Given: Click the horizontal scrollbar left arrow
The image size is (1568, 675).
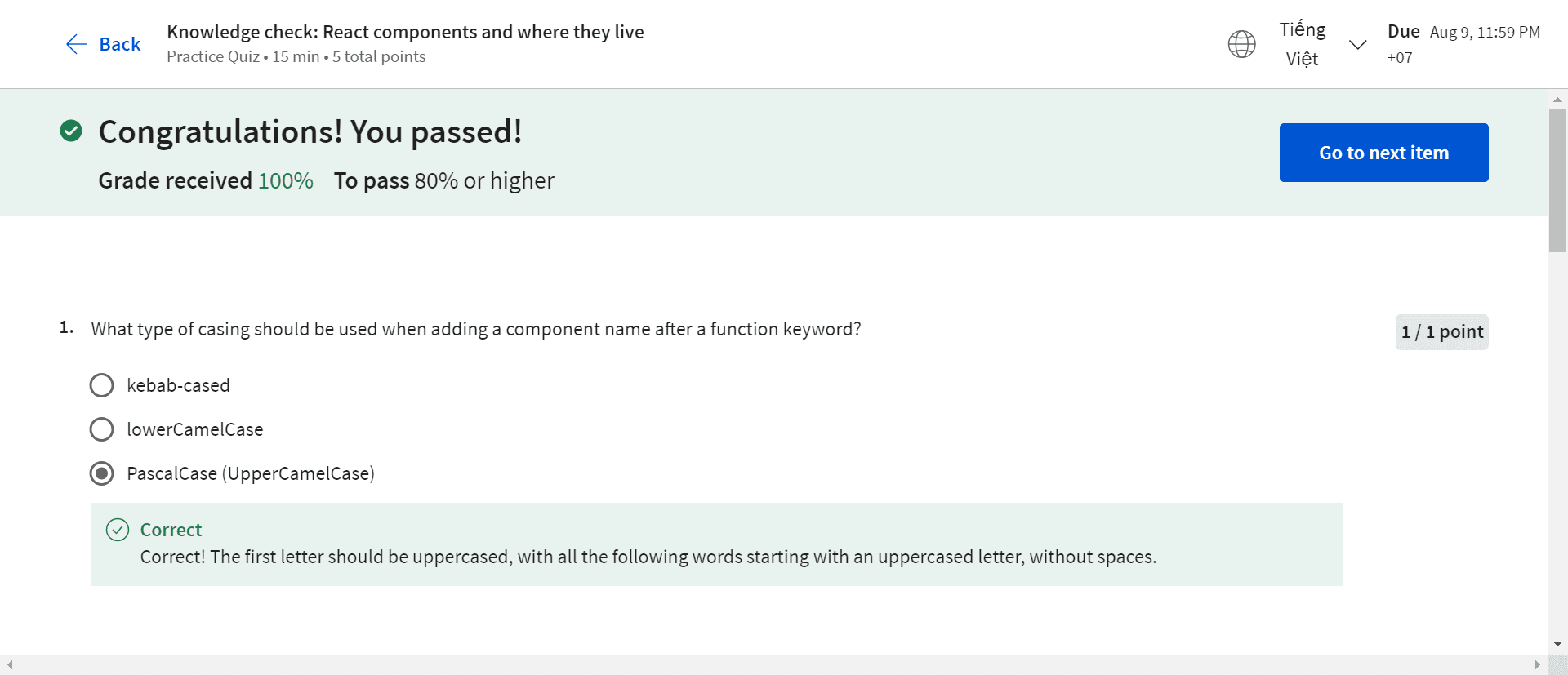Looking at the screenshot, I should [x=10, y=665].
